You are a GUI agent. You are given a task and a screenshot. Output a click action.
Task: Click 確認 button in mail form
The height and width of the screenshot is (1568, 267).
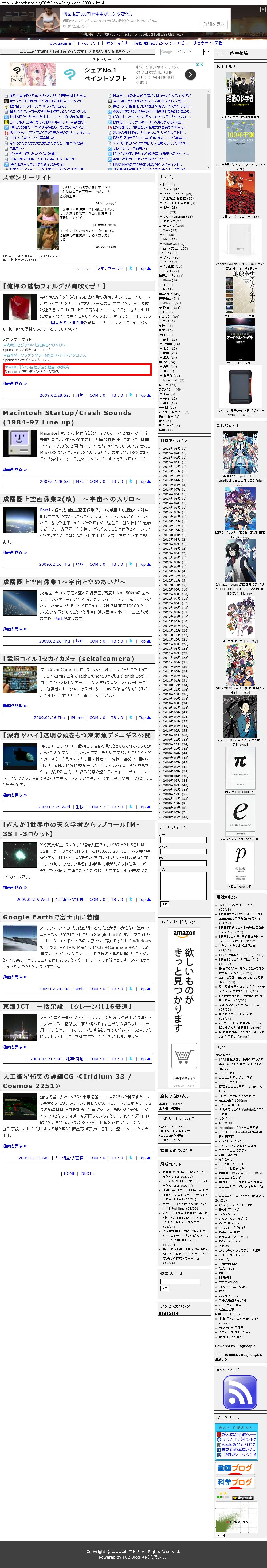[x=164, y=904]
